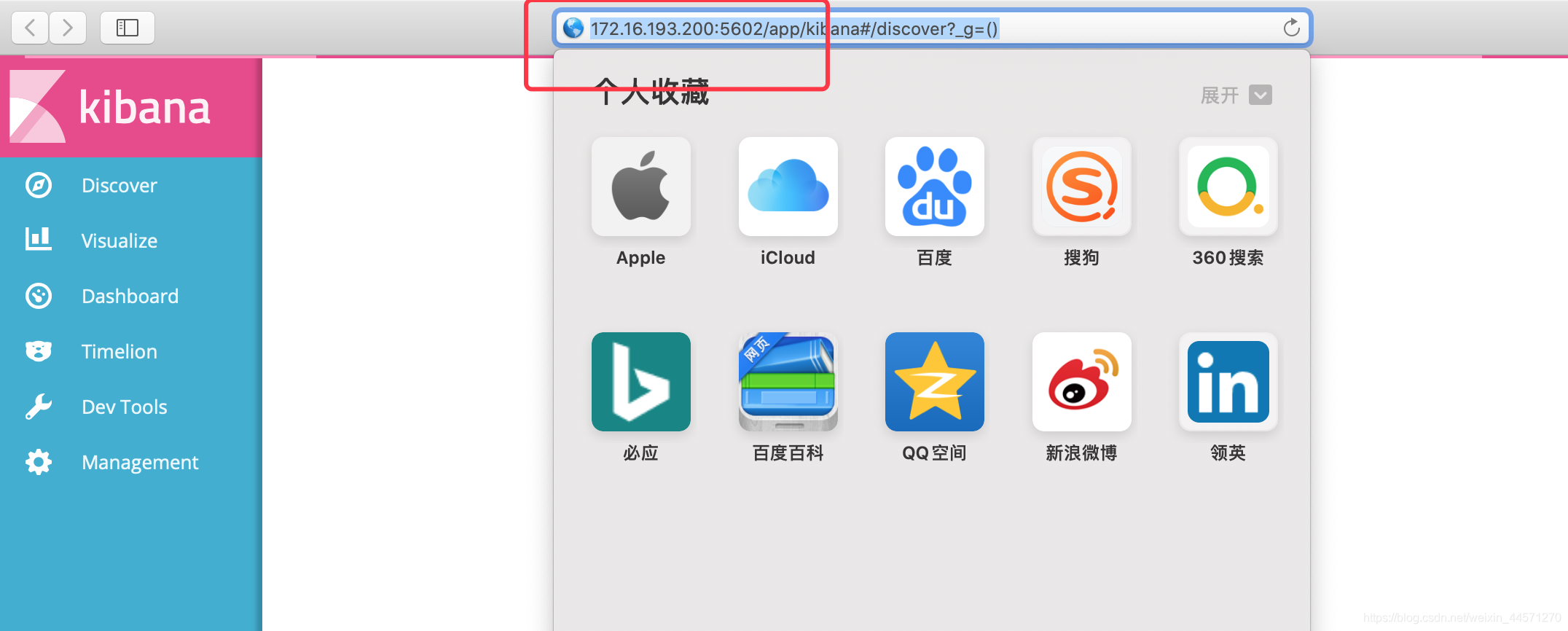Click the 新浪微博 label text
This screenshot has height=631, width=1568.
(1082, 453)
